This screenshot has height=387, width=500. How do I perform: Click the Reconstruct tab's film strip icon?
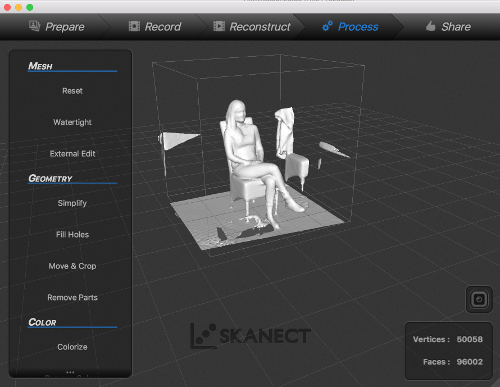click(219, 26)
